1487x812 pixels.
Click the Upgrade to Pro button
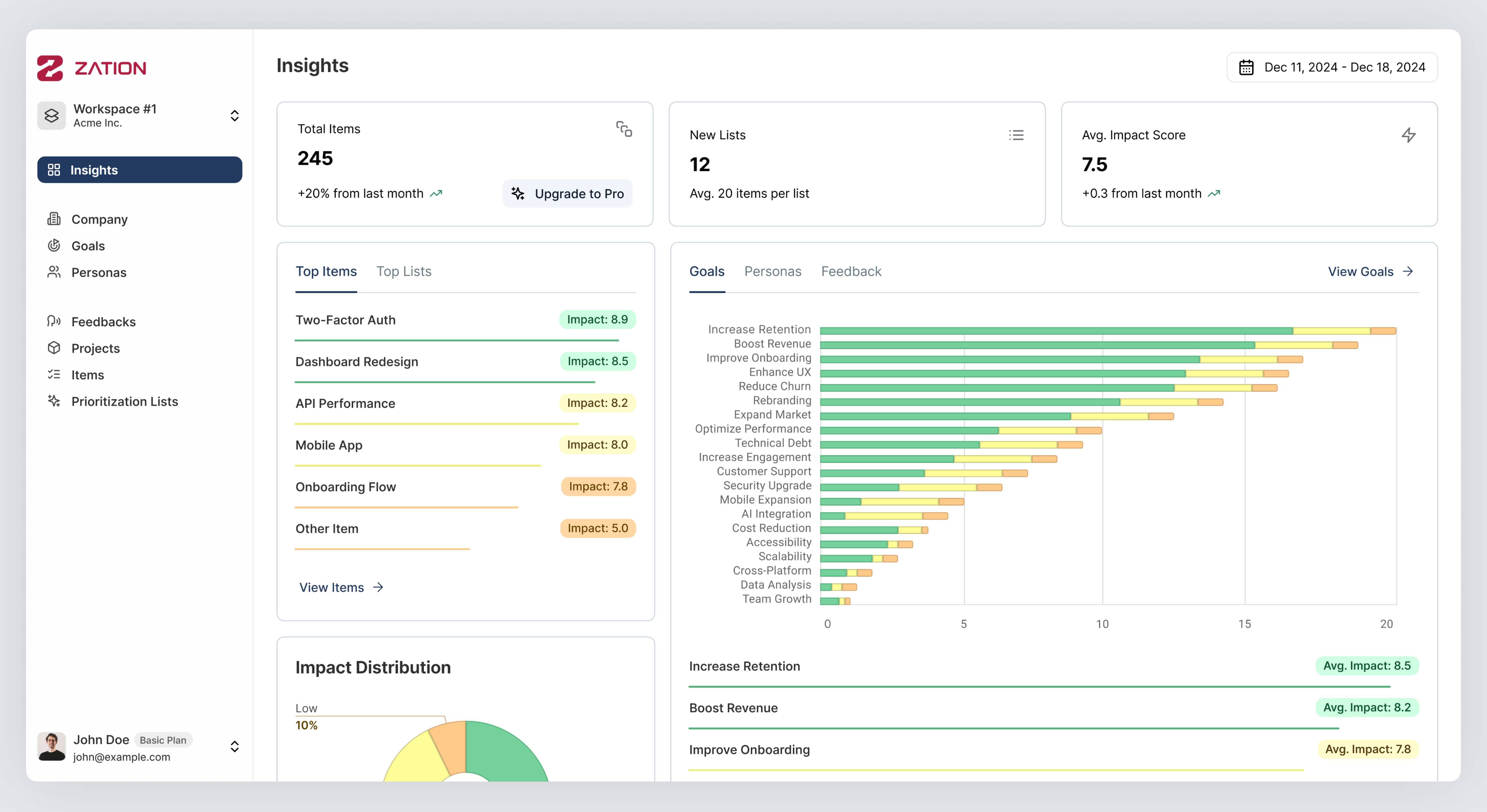pyautogui.click(x=567, y=194)
